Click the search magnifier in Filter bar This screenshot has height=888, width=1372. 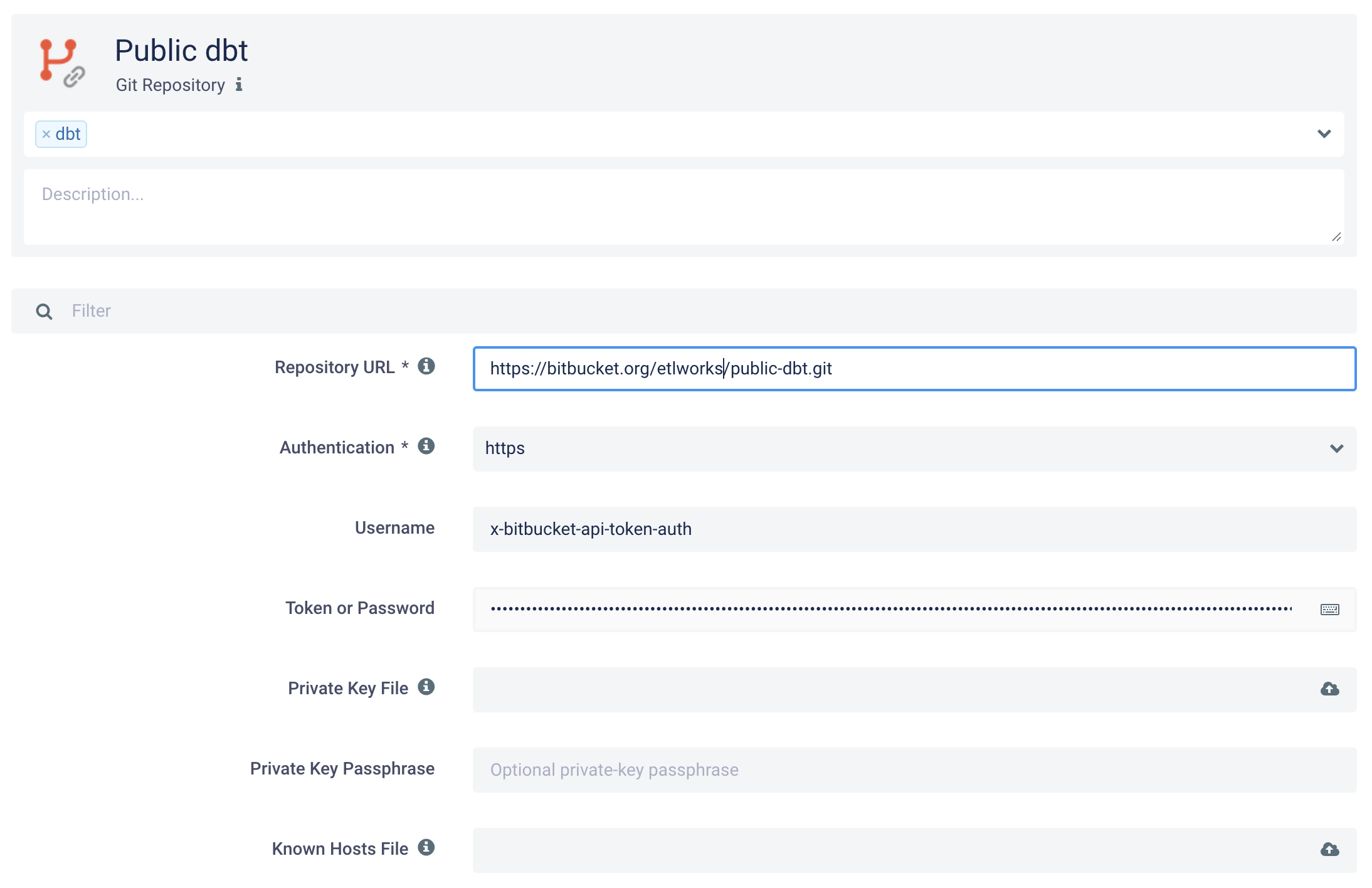[44, 311]
